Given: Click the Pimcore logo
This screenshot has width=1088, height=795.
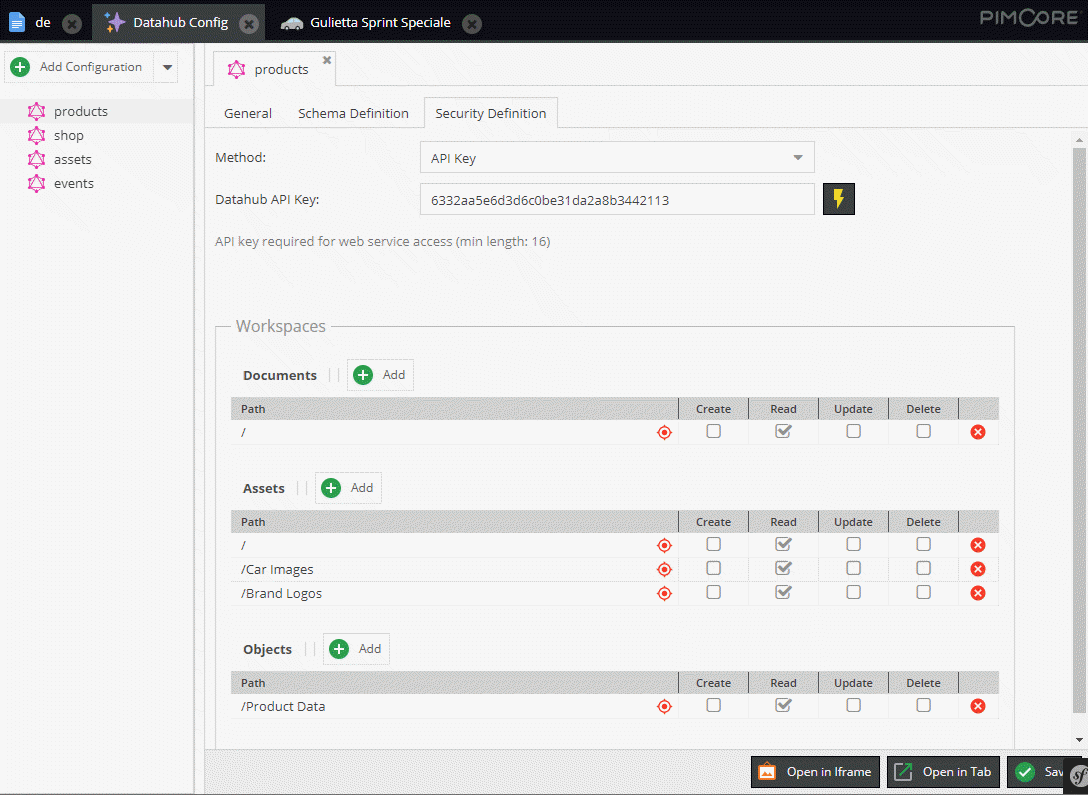Looking at the screenshot, I should [1028, 17].
